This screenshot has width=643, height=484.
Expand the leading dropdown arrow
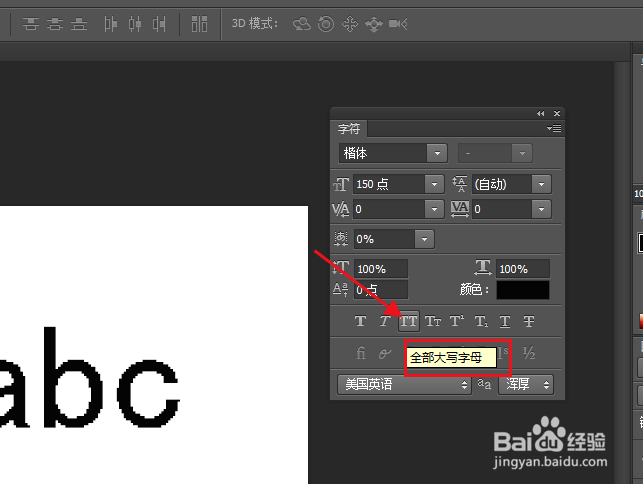[x=541, y=184]
